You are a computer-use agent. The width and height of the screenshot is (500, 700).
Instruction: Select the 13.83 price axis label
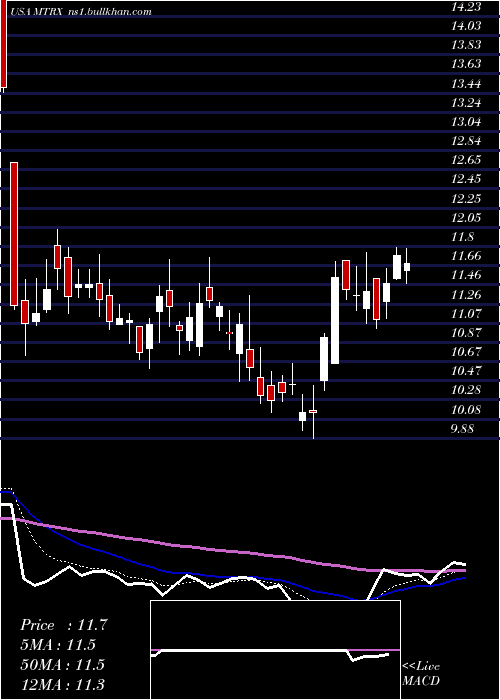pyautogui.click(x=466, y=45)
